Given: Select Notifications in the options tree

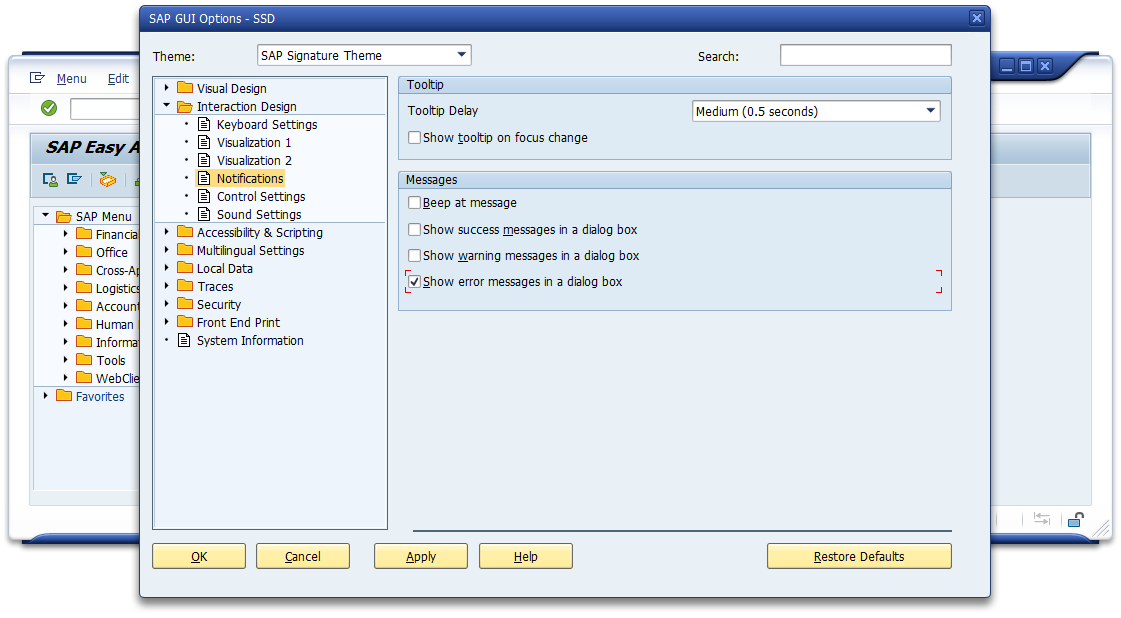Looking at the screenshot, I should click(x=250, y=178).
